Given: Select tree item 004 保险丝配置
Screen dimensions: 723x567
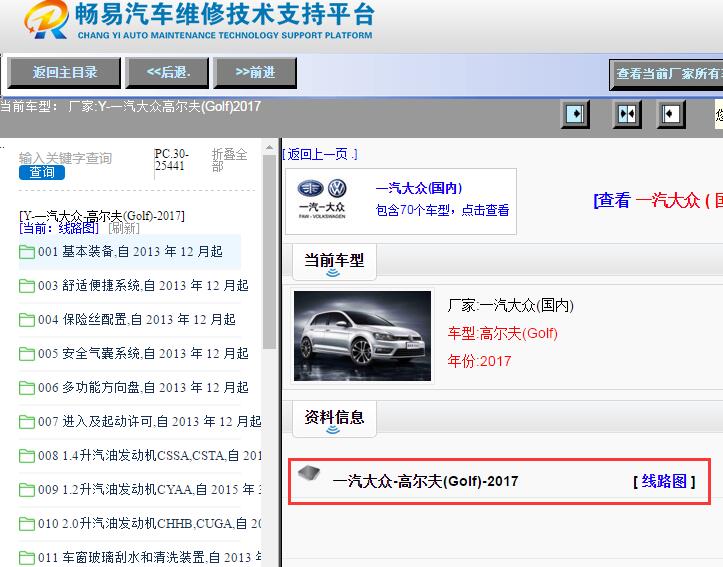Looking at the screenshot, I should (x=136, y=319).
